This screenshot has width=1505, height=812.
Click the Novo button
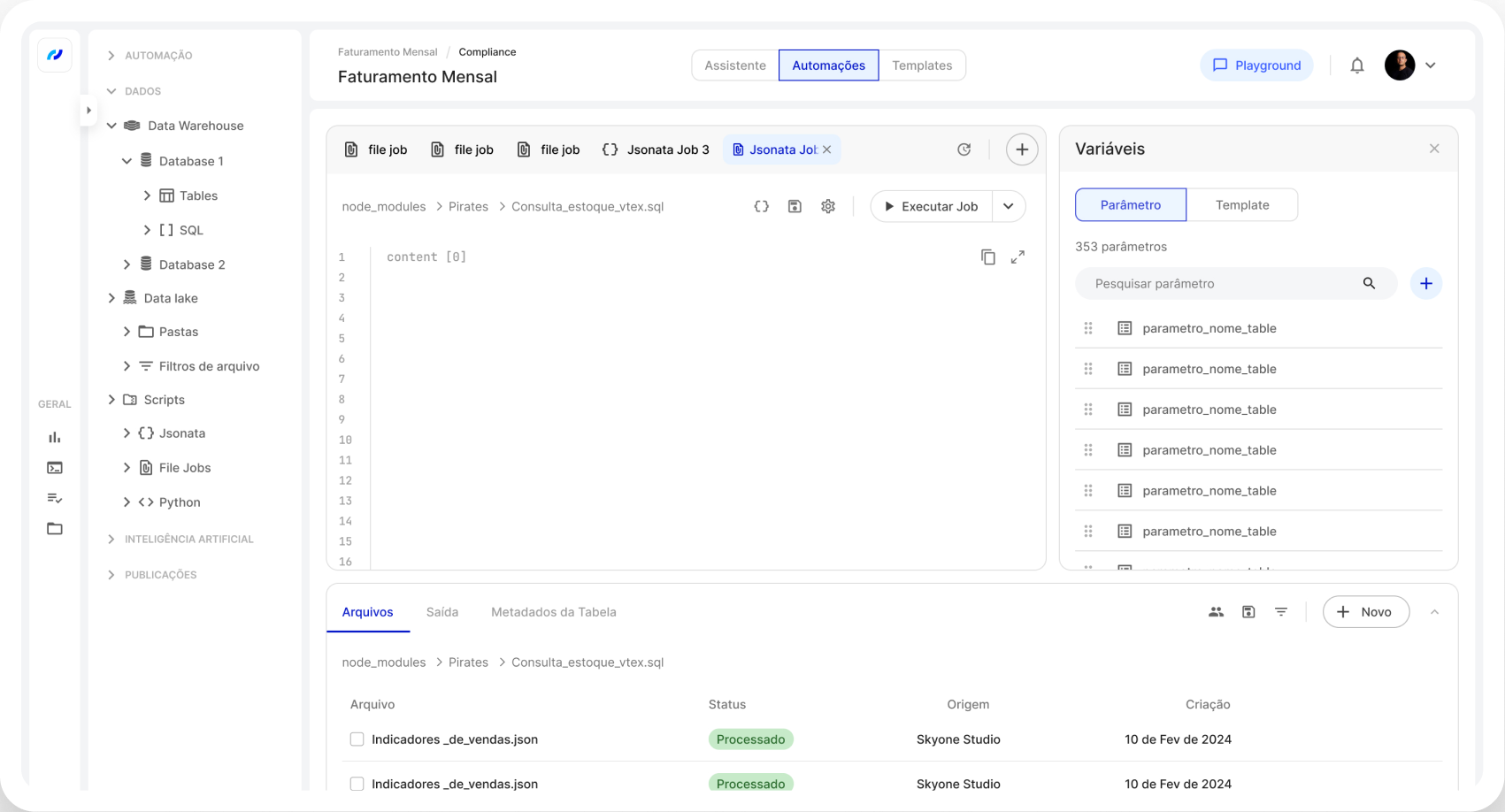1365,612
